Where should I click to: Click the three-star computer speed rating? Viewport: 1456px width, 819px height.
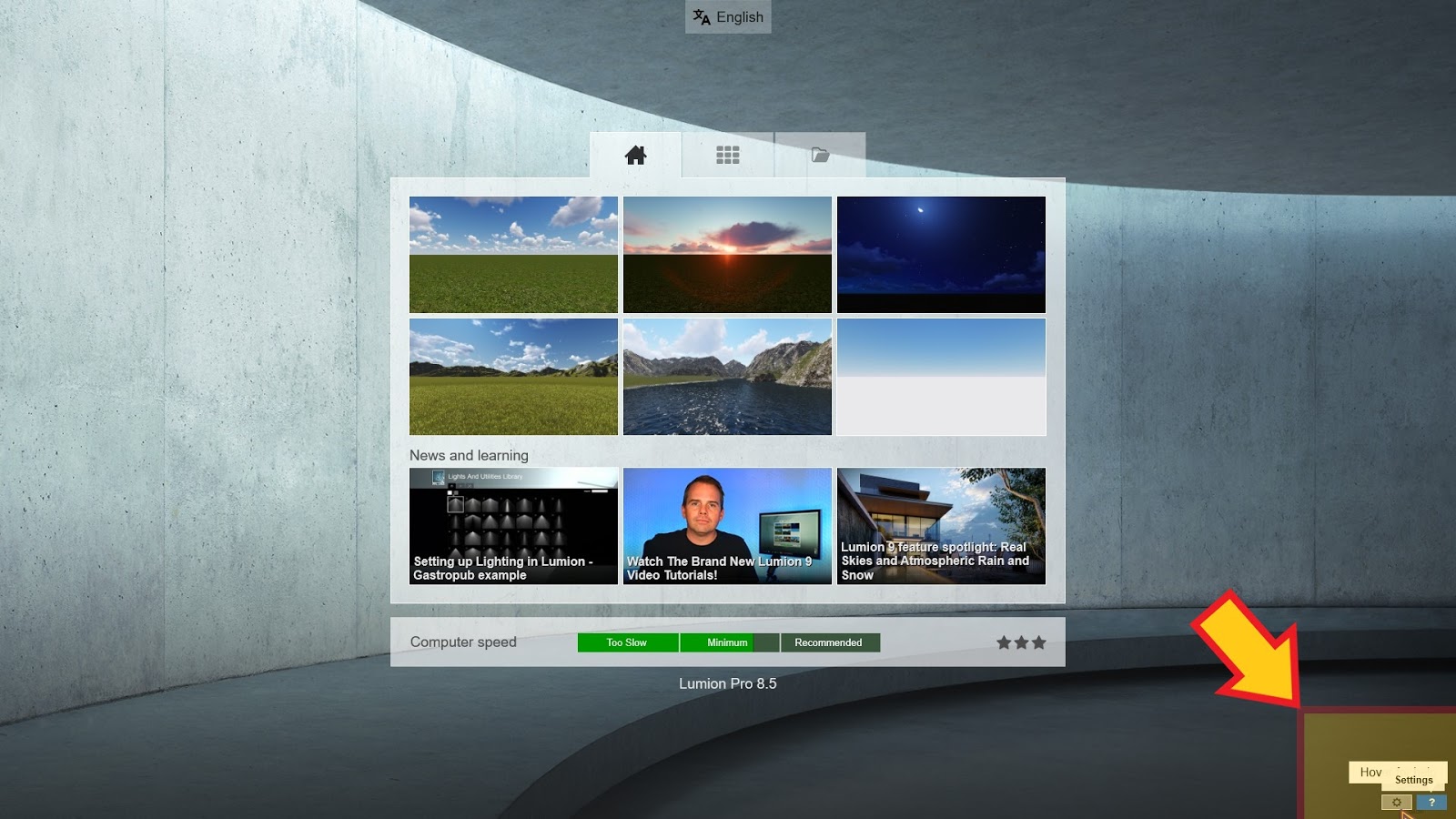point(1021,642)
